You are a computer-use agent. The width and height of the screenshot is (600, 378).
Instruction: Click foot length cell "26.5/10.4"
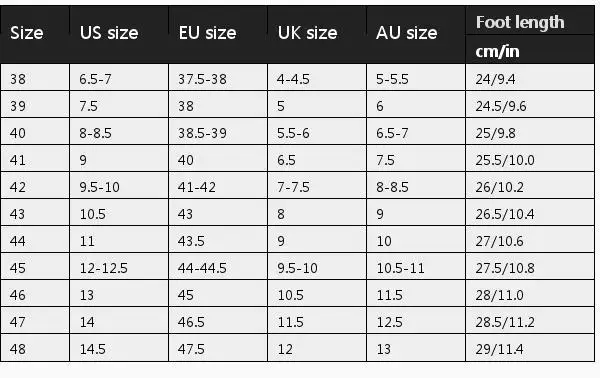coord(530,212)
